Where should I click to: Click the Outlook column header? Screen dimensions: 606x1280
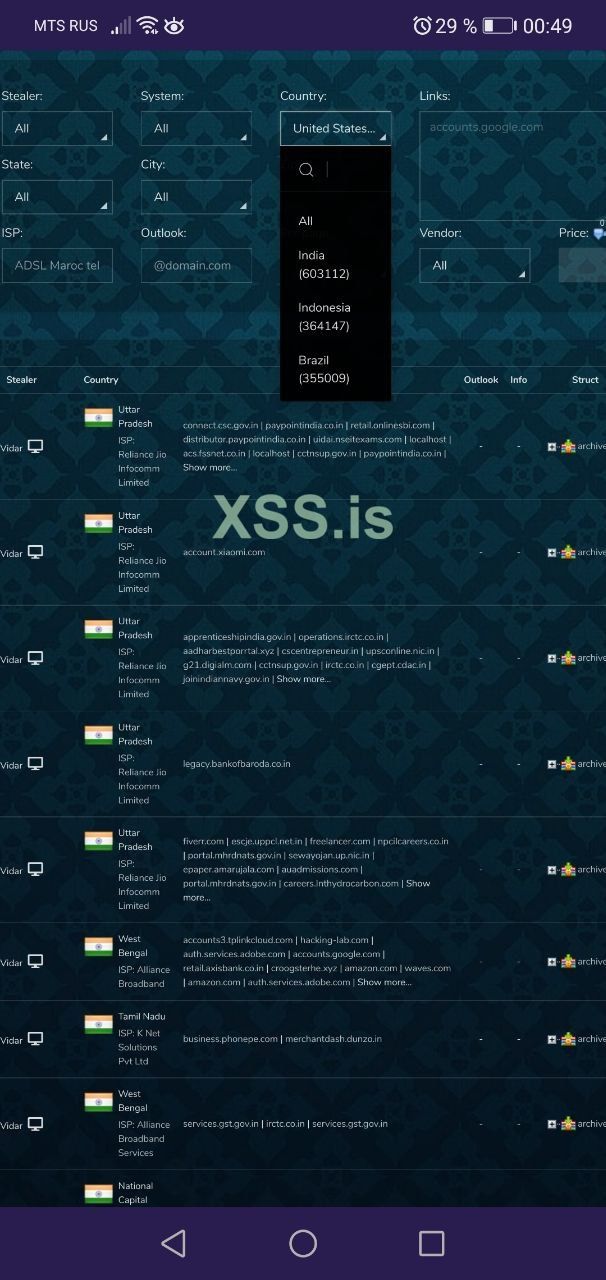click(481, 380)
